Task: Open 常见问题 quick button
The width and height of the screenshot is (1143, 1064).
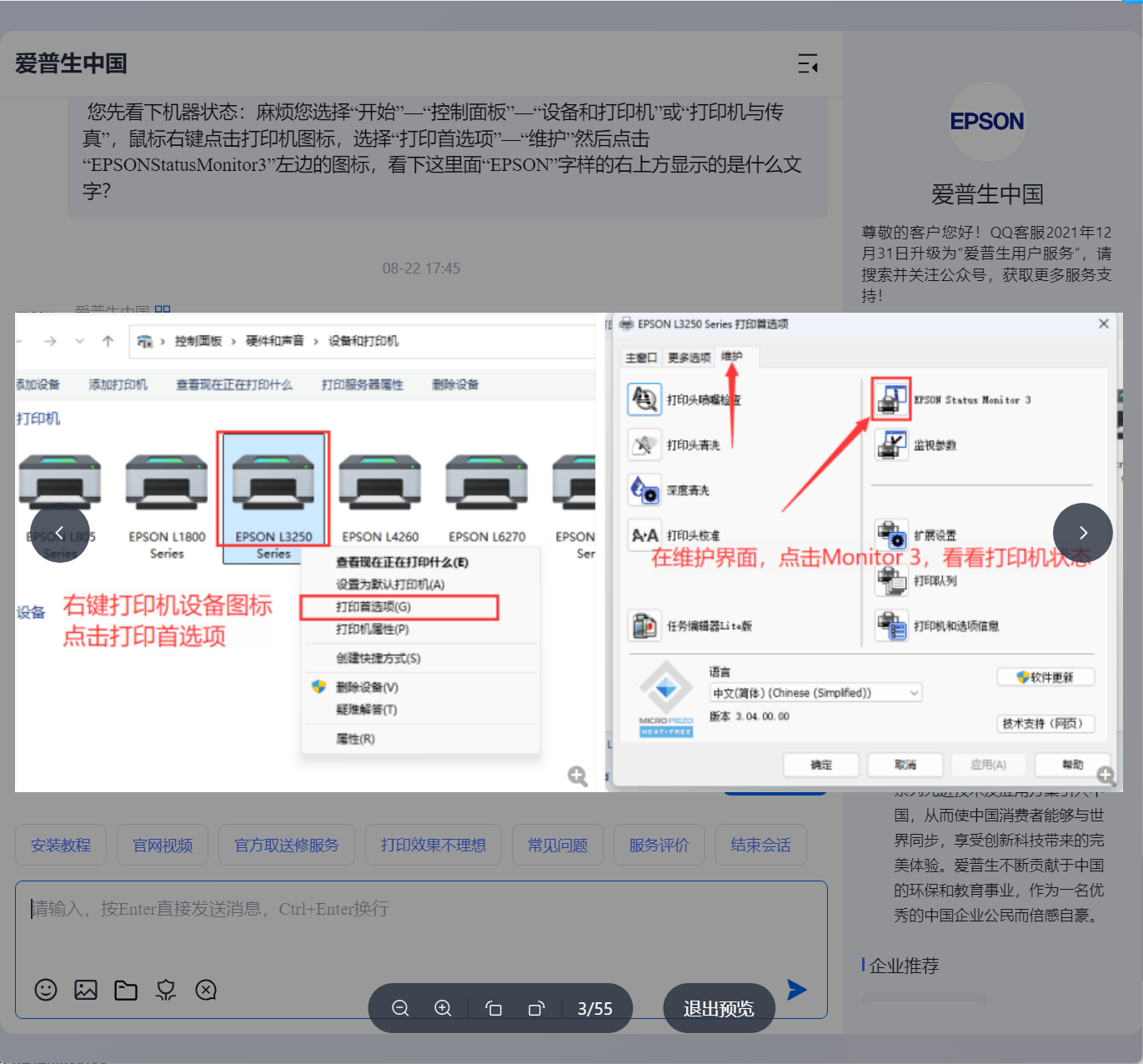Action: (558, 846)
